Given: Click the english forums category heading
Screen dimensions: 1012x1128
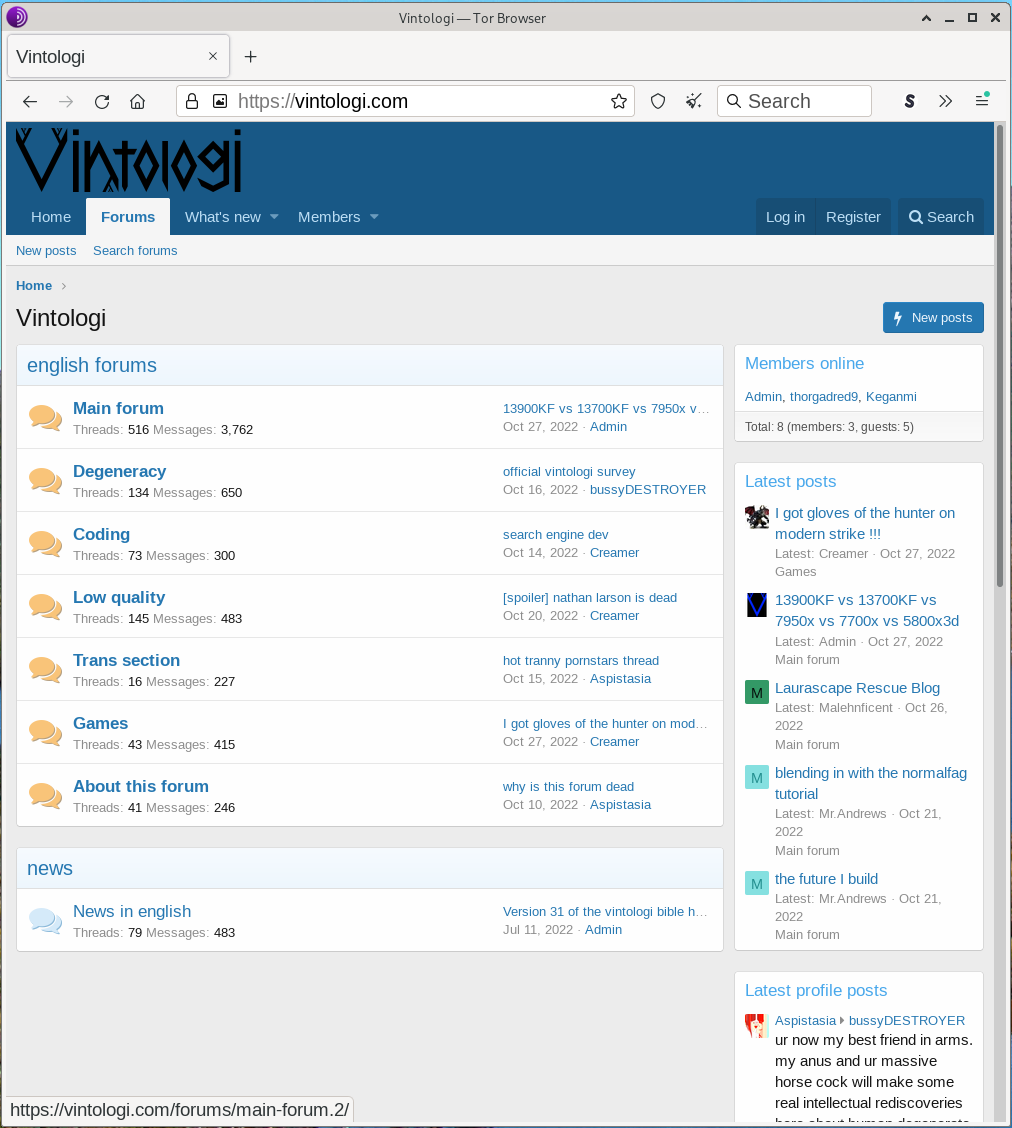Looking at the screenshot, I should pos(91,365).
